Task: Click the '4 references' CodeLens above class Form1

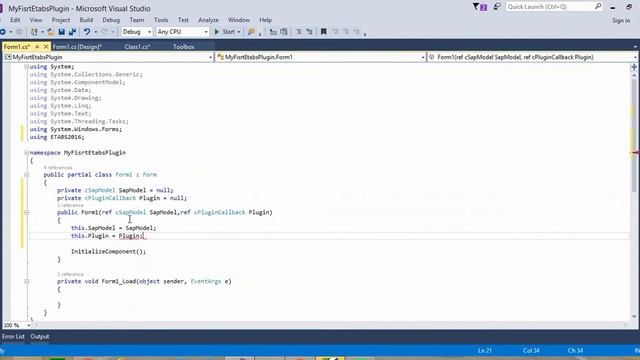Action: point(58,168)
